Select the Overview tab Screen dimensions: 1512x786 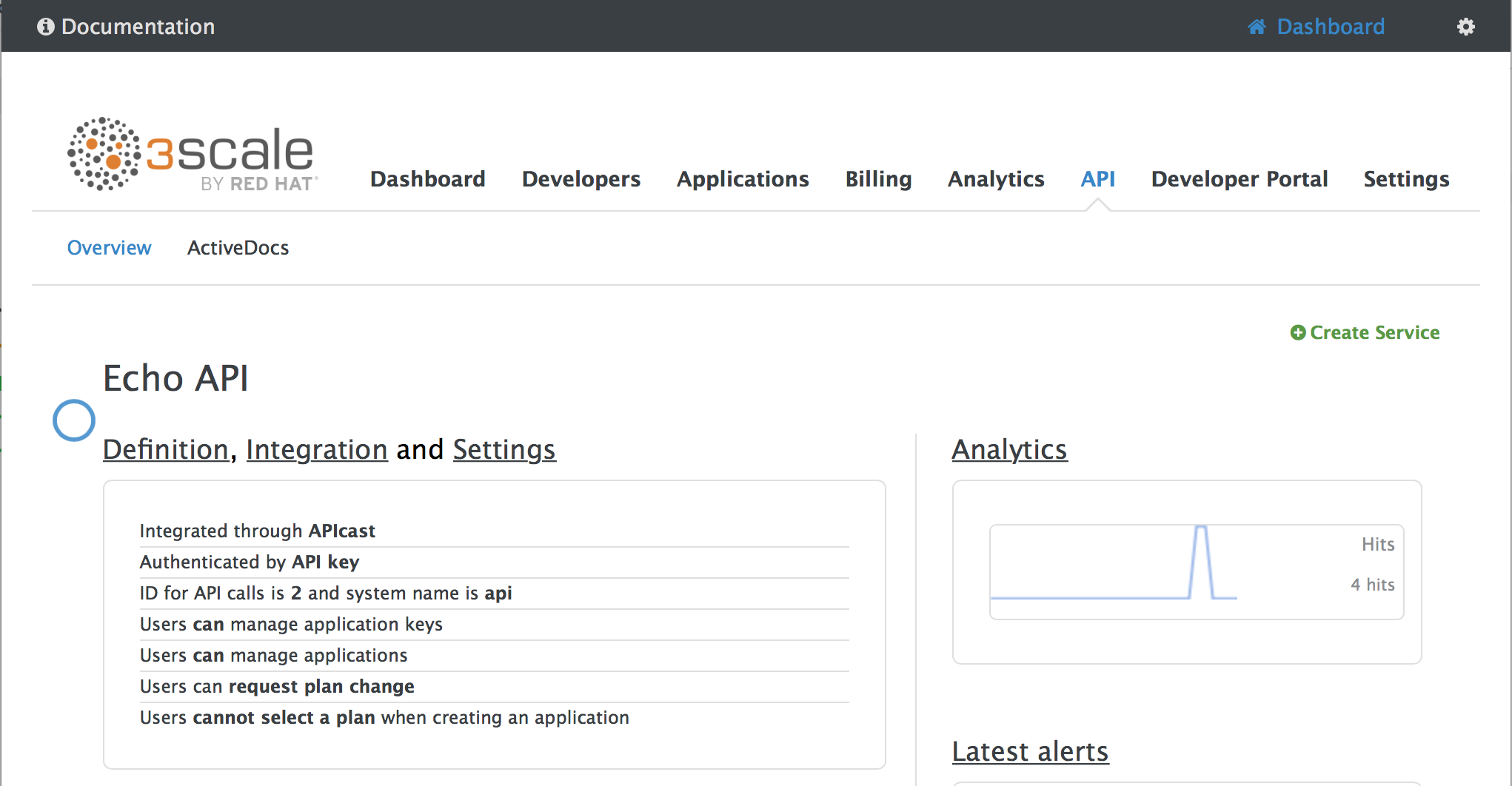(x=109, y=248)
